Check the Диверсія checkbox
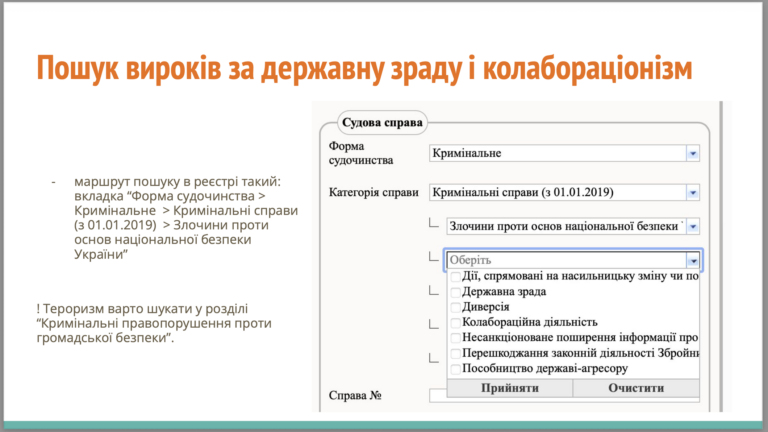Image resolution: width=768 pixels, height=432 pixels. pos(456,308)
